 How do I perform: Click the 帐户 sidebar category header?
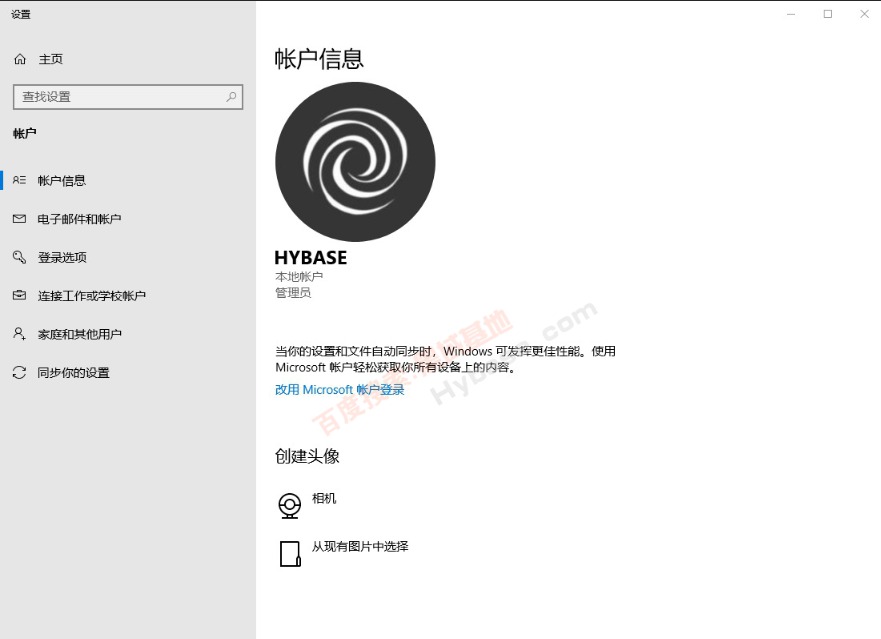pyautogui.click(x=25, y=133)
